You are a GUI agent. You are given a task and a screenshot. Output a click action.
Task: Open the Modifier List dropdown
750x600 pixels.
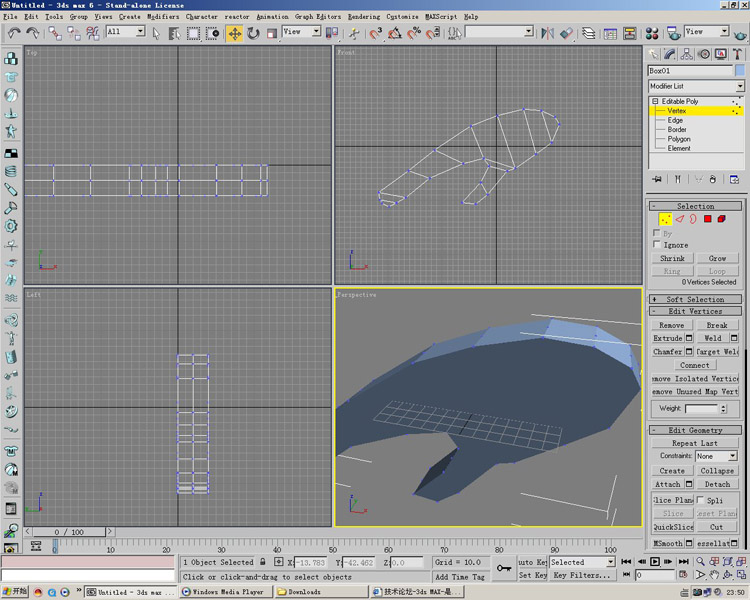[696, 87]
